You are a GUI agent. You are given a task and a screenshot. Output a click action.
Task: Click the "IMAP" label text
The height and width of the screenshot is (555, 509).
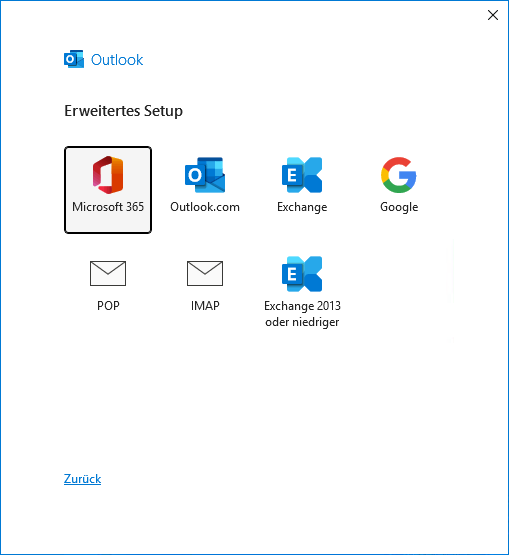205,305
